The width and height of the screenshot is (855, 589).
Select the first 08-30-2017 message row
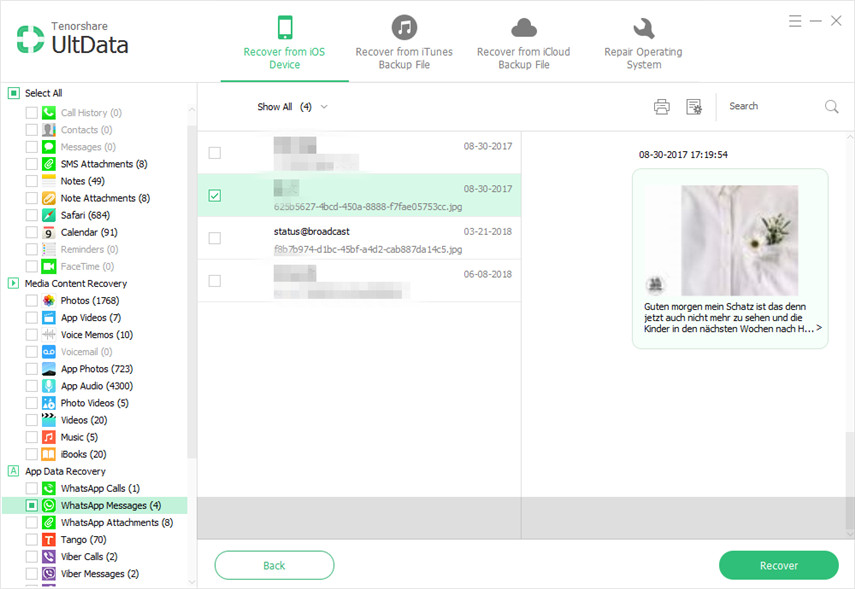pyautogui.click(x=359, y=153)
